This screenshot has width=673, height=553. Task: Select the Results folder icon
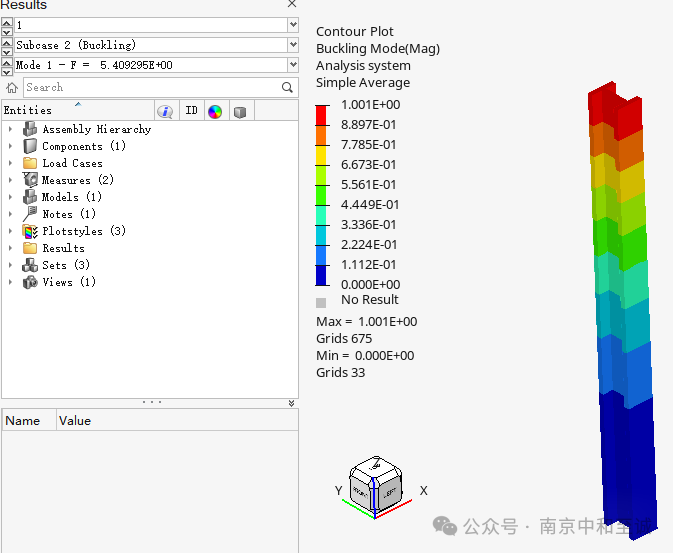[x=30, y=248]
